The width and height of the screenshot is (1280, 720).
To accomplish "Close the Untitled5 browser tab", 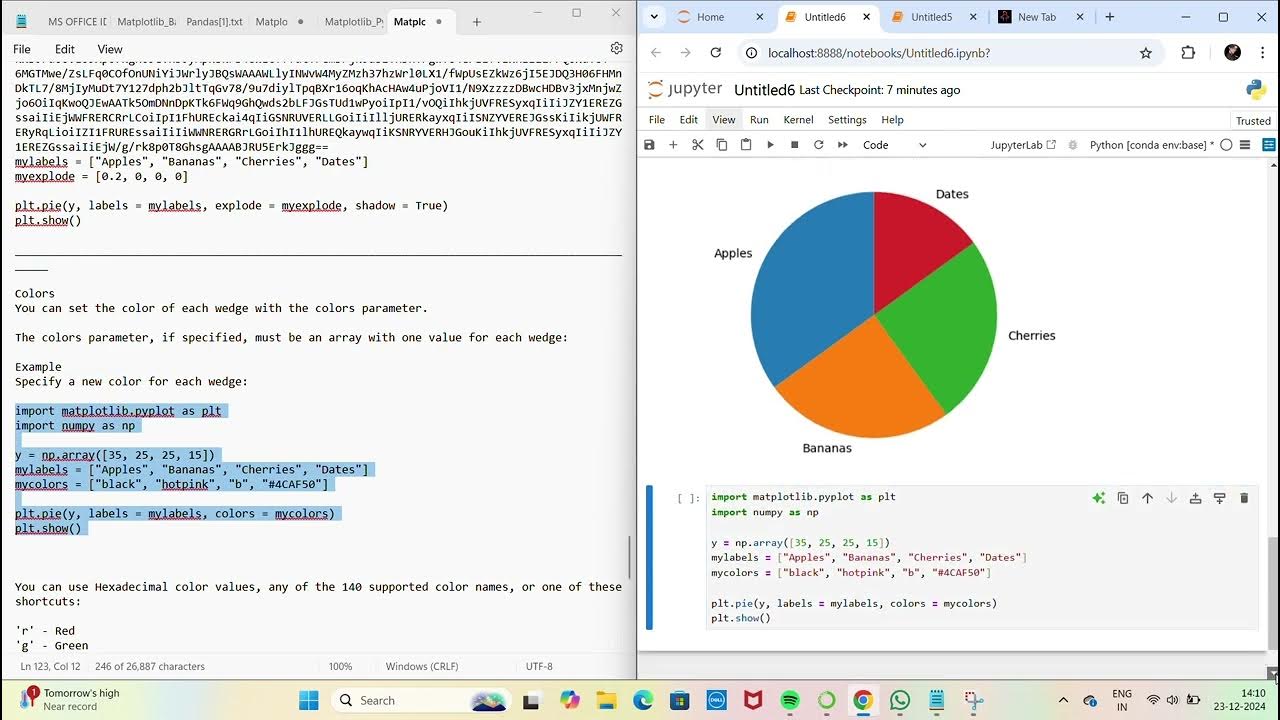I will (973, 17).
